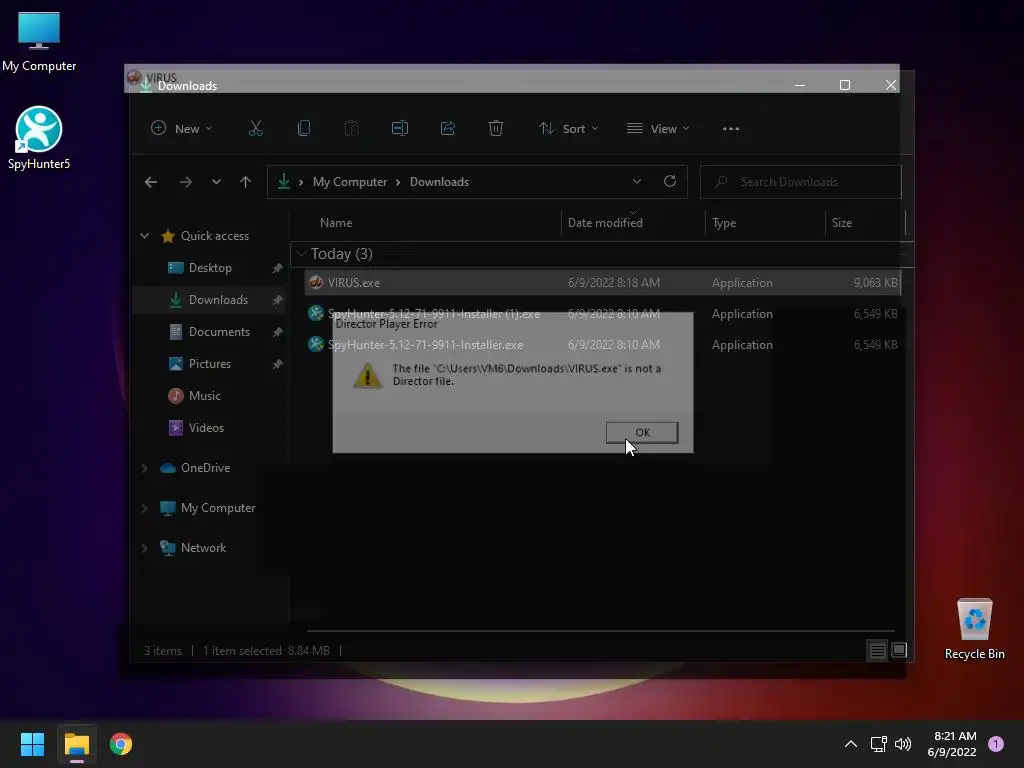Show hidden system tray icons

tap(850, 744)
